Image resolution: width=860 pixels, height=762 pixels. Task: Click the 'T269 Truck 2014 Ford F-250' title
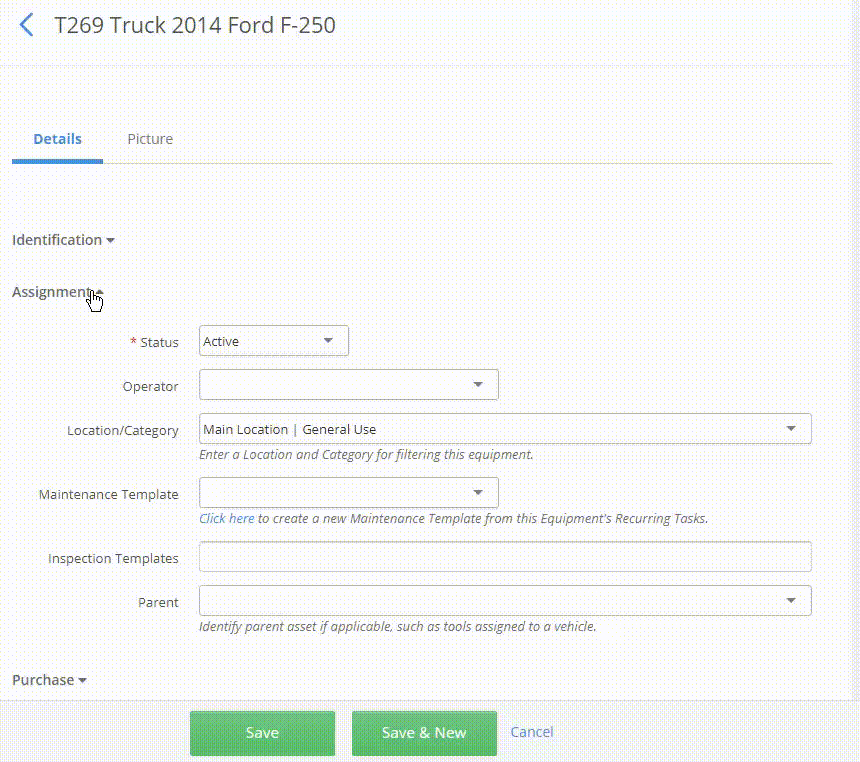(195, 25)
